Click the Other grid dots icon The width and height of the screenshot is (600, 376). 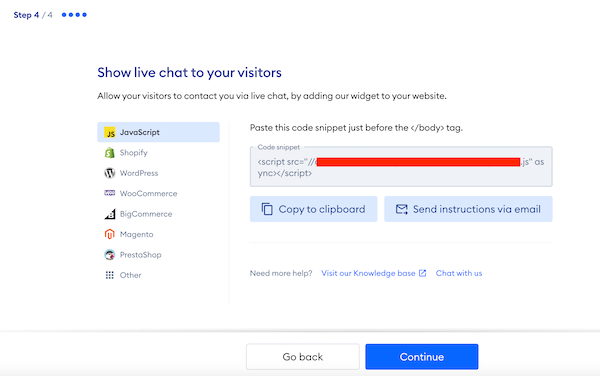(x=109, y=275)
